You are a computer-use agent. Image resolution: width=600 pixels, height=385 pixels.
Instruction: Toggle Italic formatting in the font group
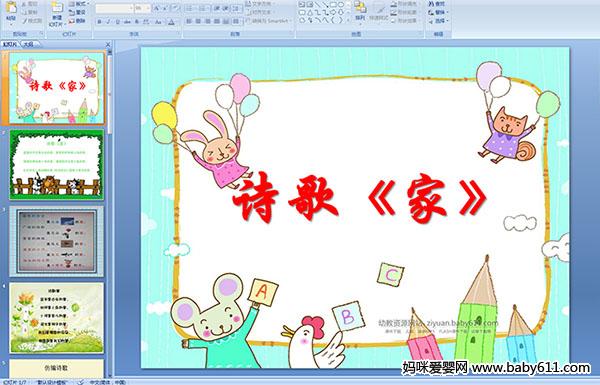click(x=108, y=22)
